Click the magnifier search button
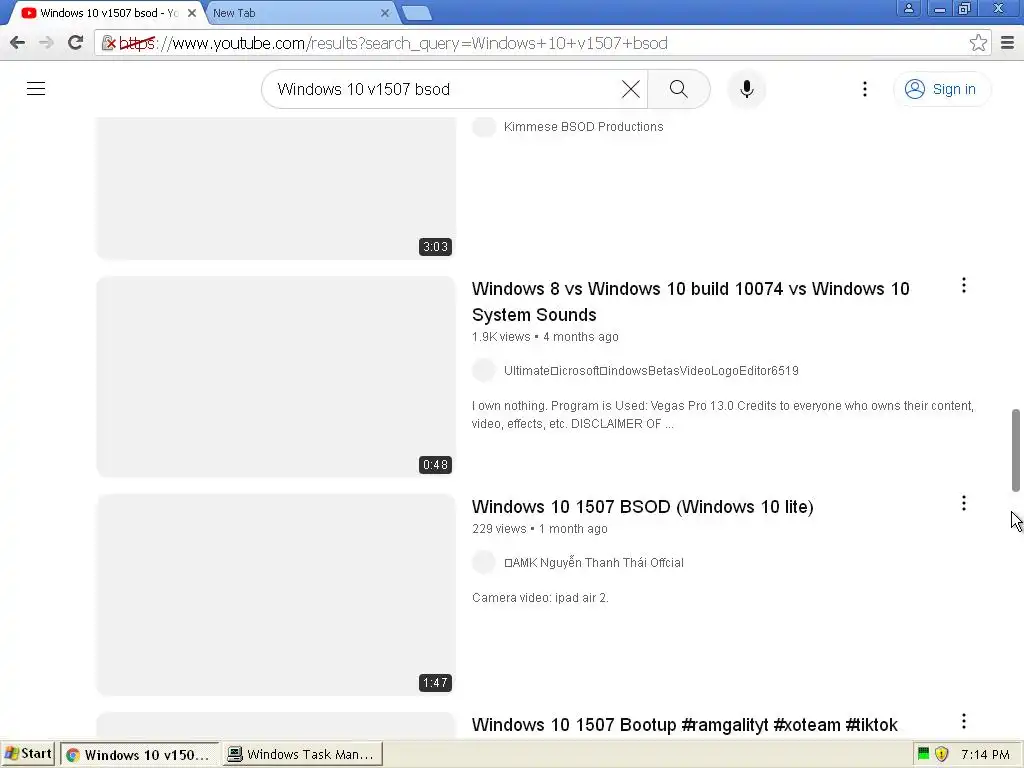 679,89
